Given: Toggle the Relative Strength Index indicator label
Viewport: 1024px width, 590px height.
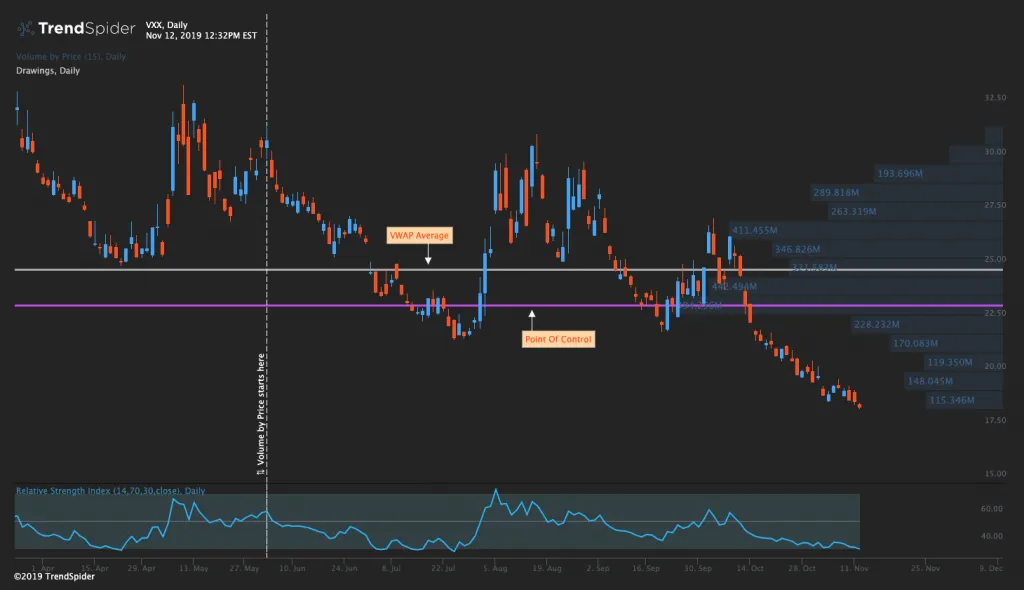Looking at the screenshot, I should click(110, 491).
